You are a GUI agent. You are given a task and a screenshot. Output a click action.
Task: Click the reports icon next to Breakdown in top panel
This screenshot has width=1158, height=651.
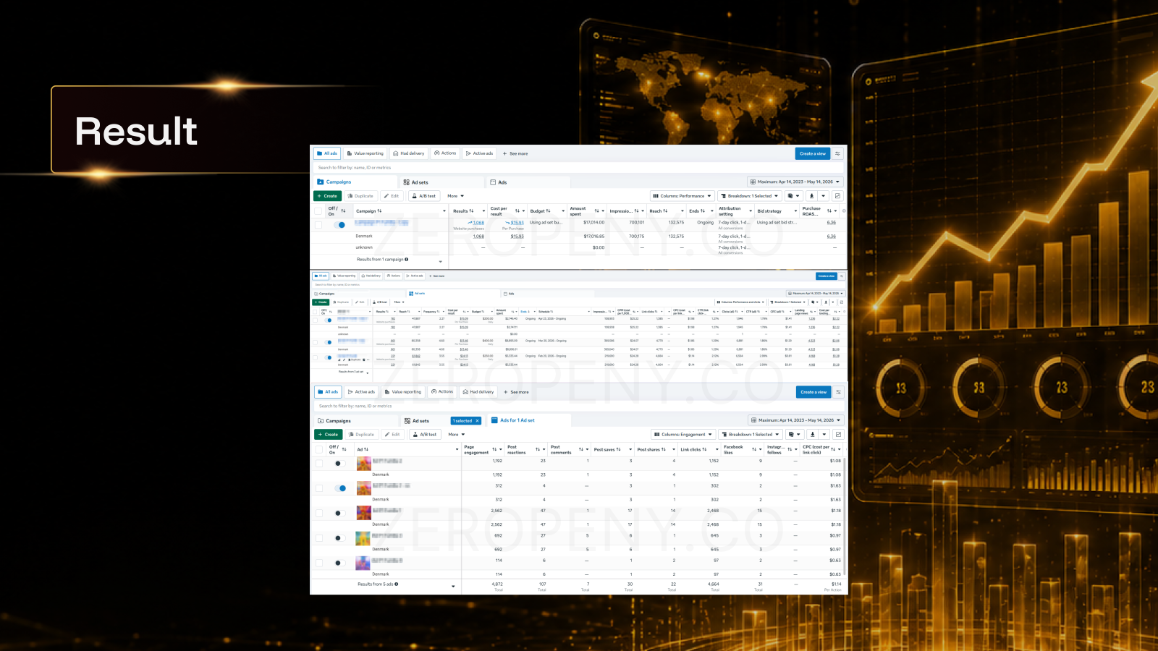(x=793, y=196)
